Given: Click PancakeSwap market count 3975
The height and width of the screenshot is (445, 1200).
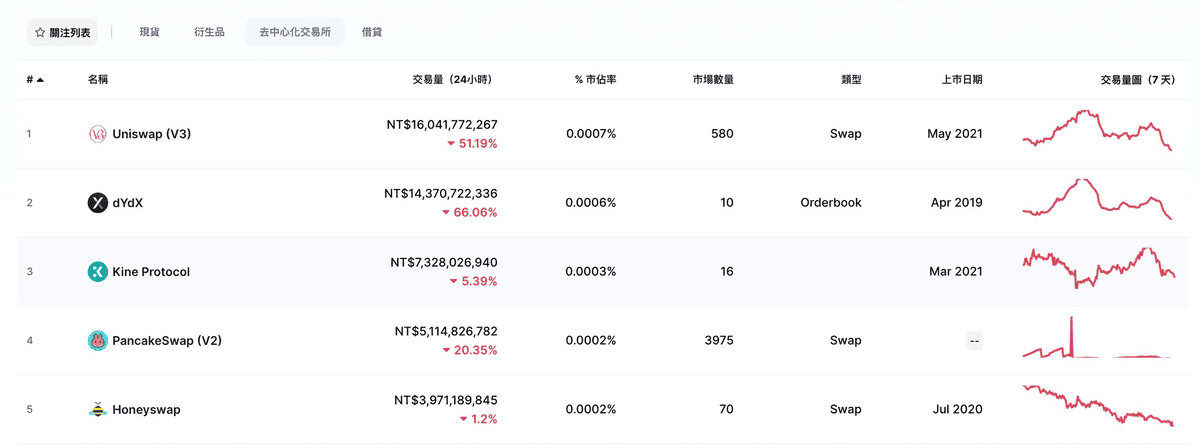Looking at the screenshot, I should [719, 340].
